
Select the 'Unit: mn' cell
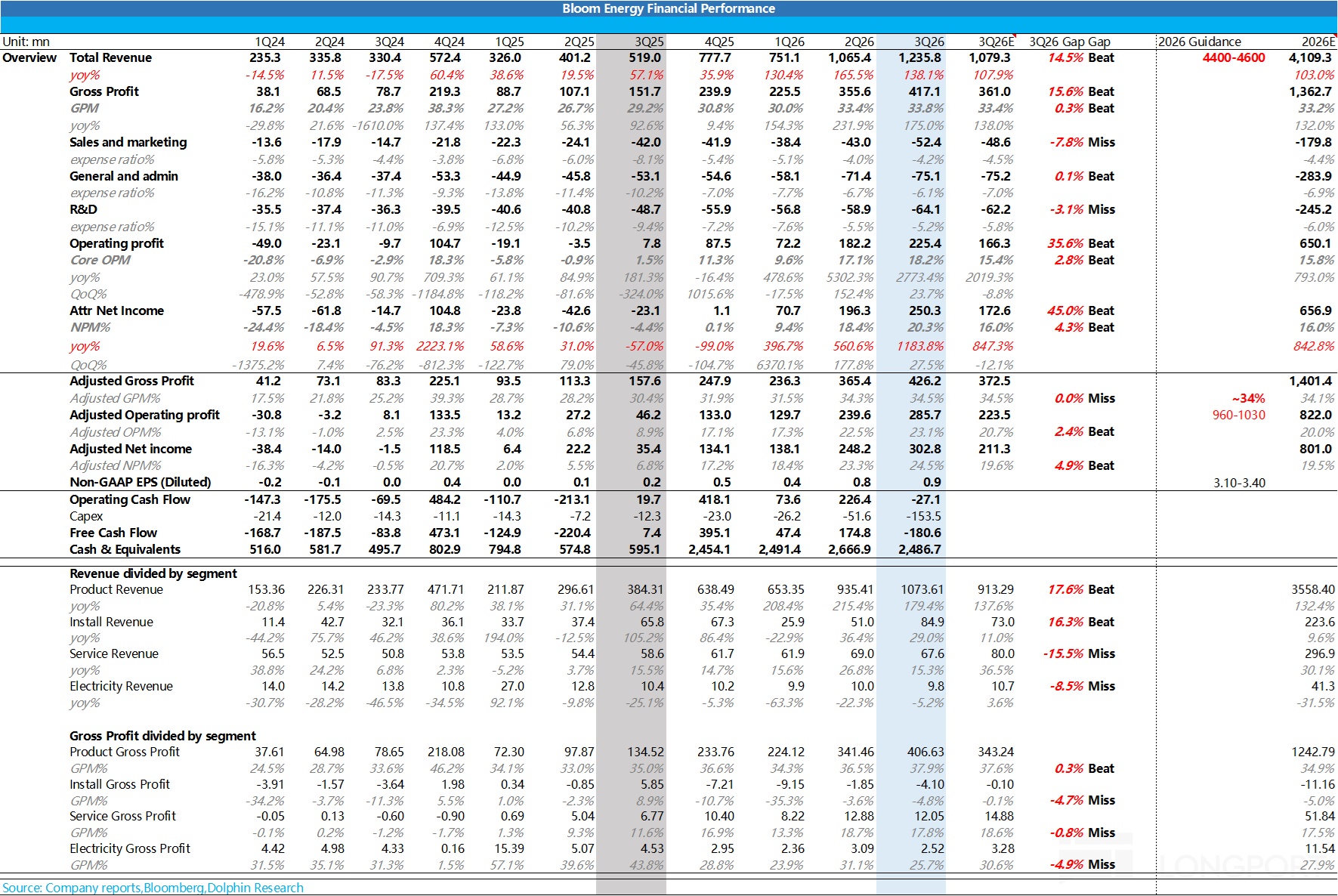26,42
